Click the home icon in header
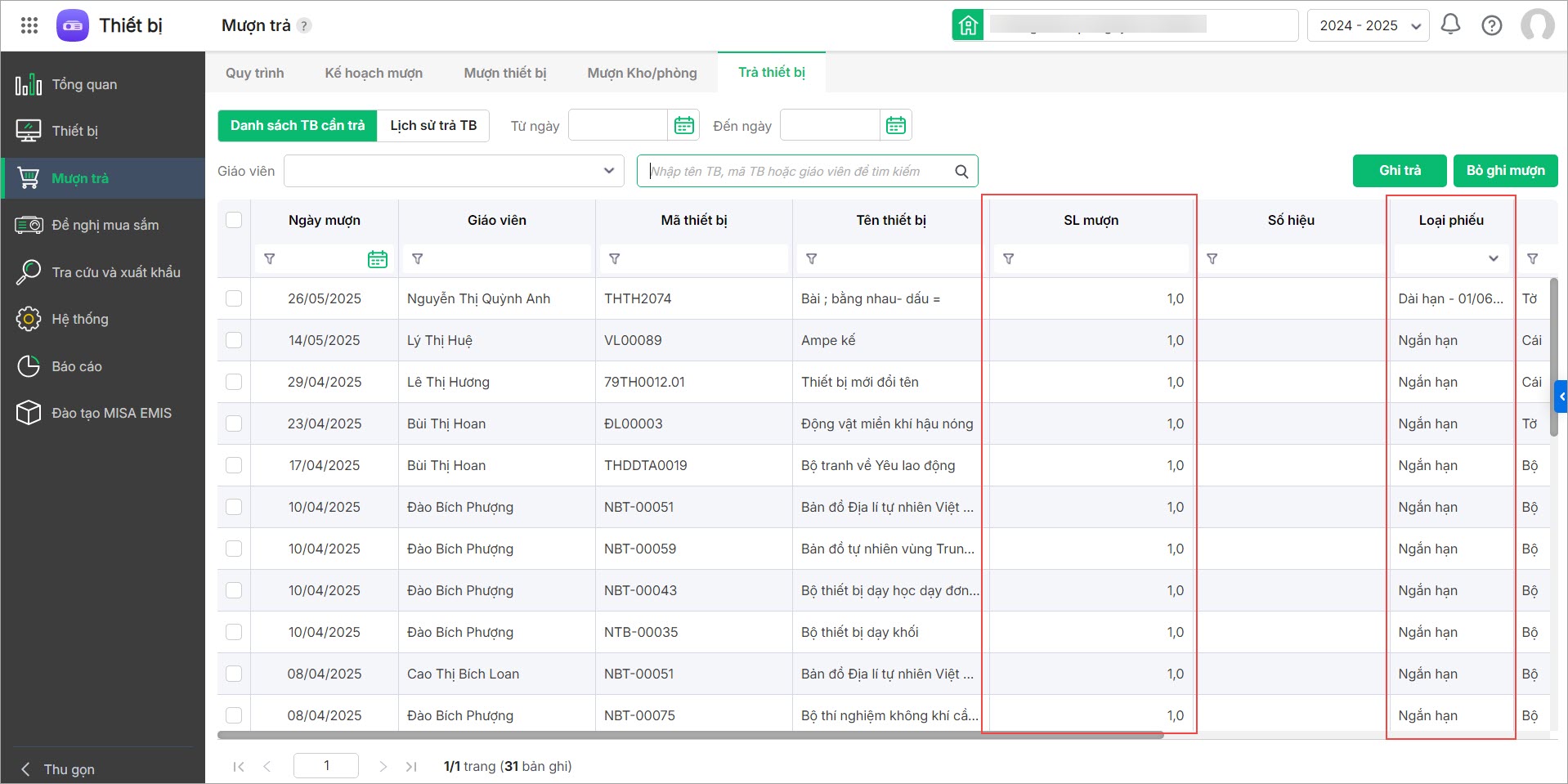The image size is (1568, 784). (x=968, y=25)
